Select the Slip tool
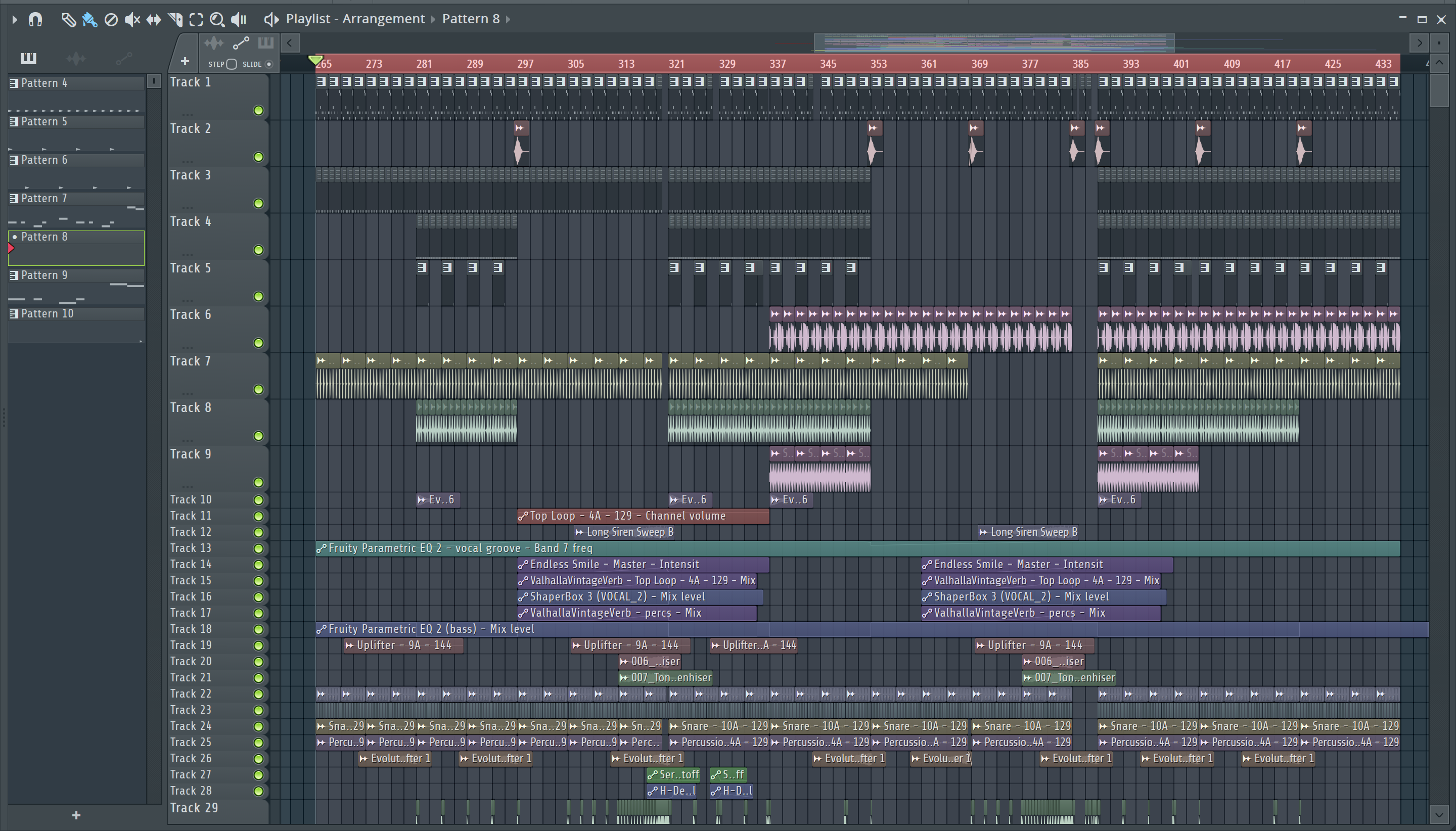Viewport: 1456px width, 831px height. point(154,20)
